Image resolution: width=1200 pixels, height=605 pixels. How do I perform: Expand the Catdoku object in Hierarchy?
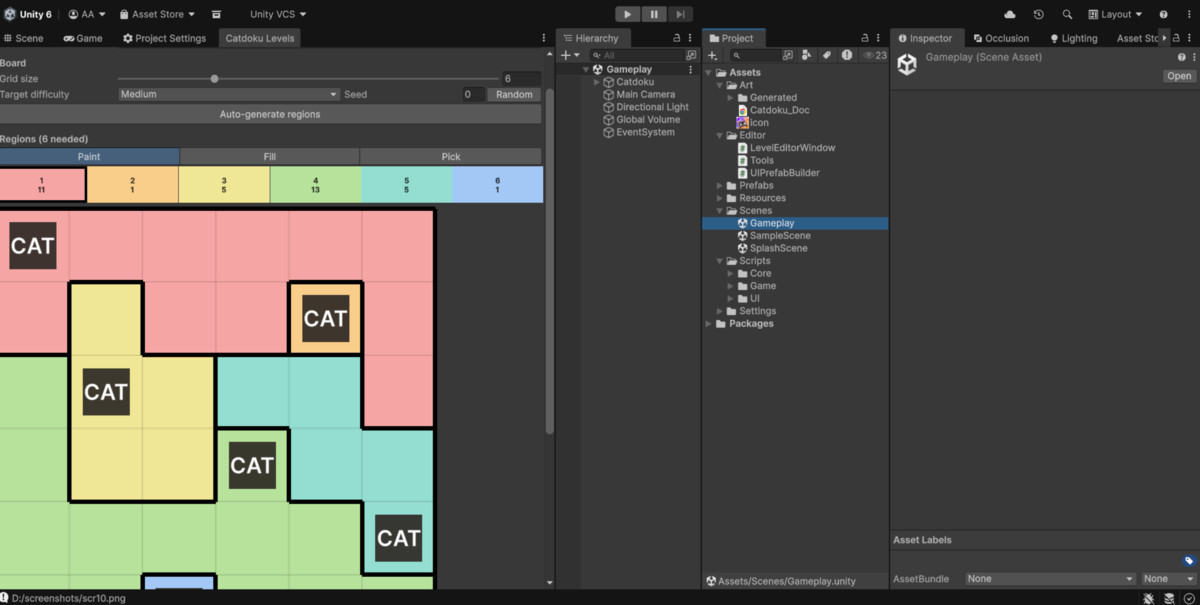[x=597, y=82]
